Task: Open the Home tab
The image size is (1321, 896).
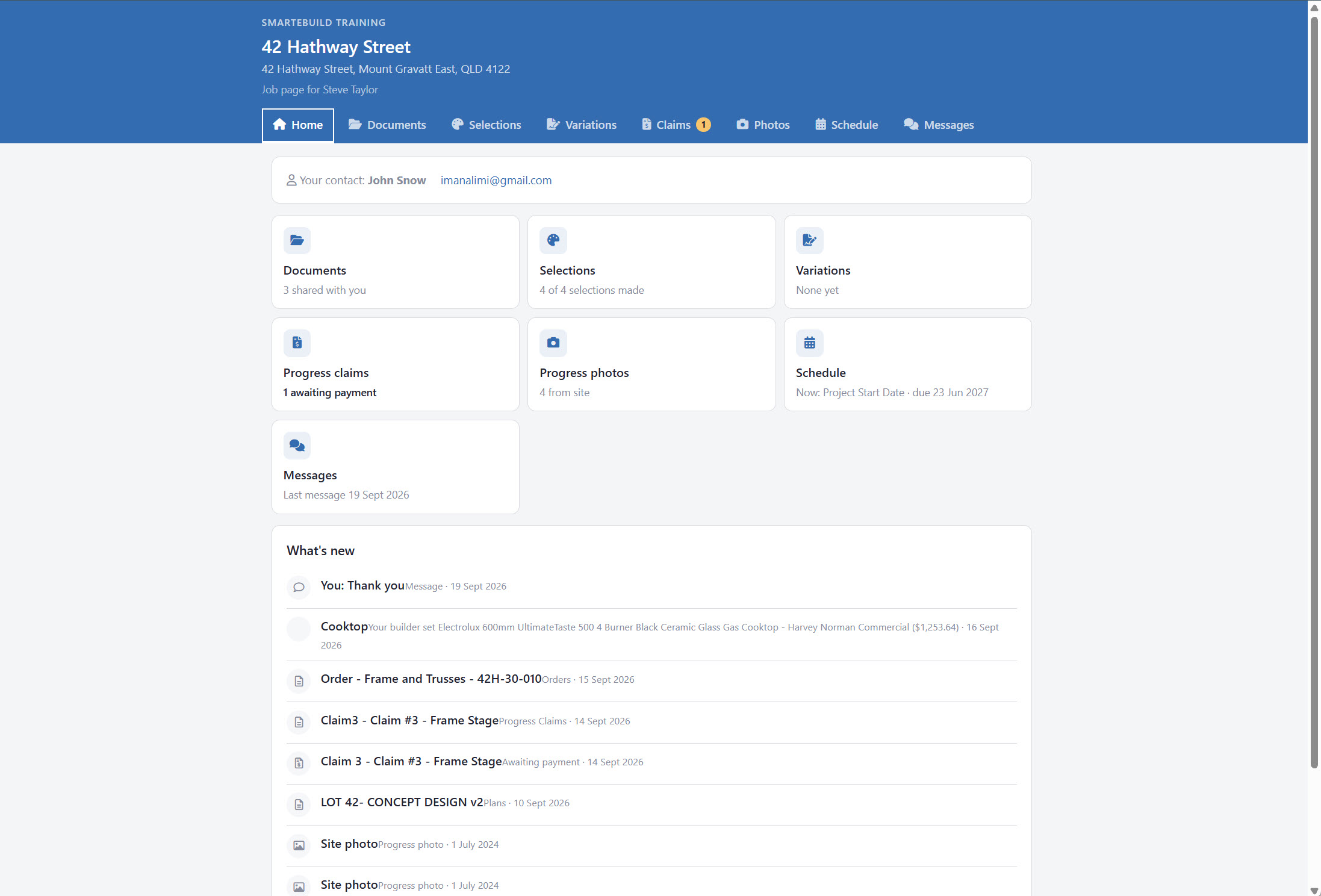Action: (297, 125)
